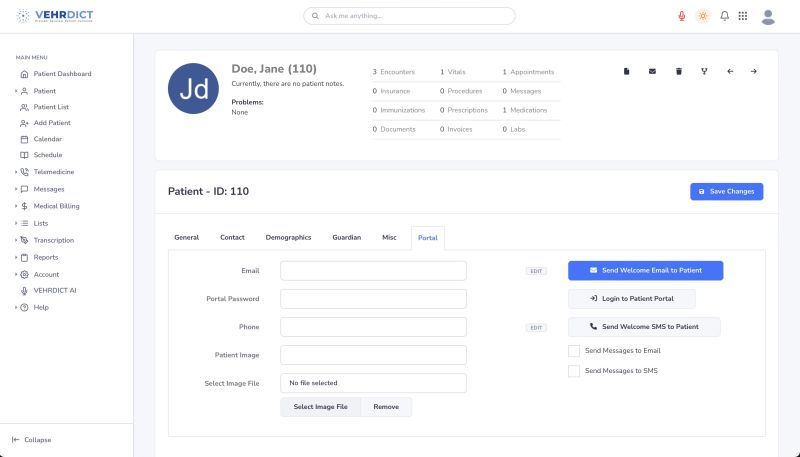Expand the Telemedicine menu
The width and height of the screenshot is (800, 457).
54,172
